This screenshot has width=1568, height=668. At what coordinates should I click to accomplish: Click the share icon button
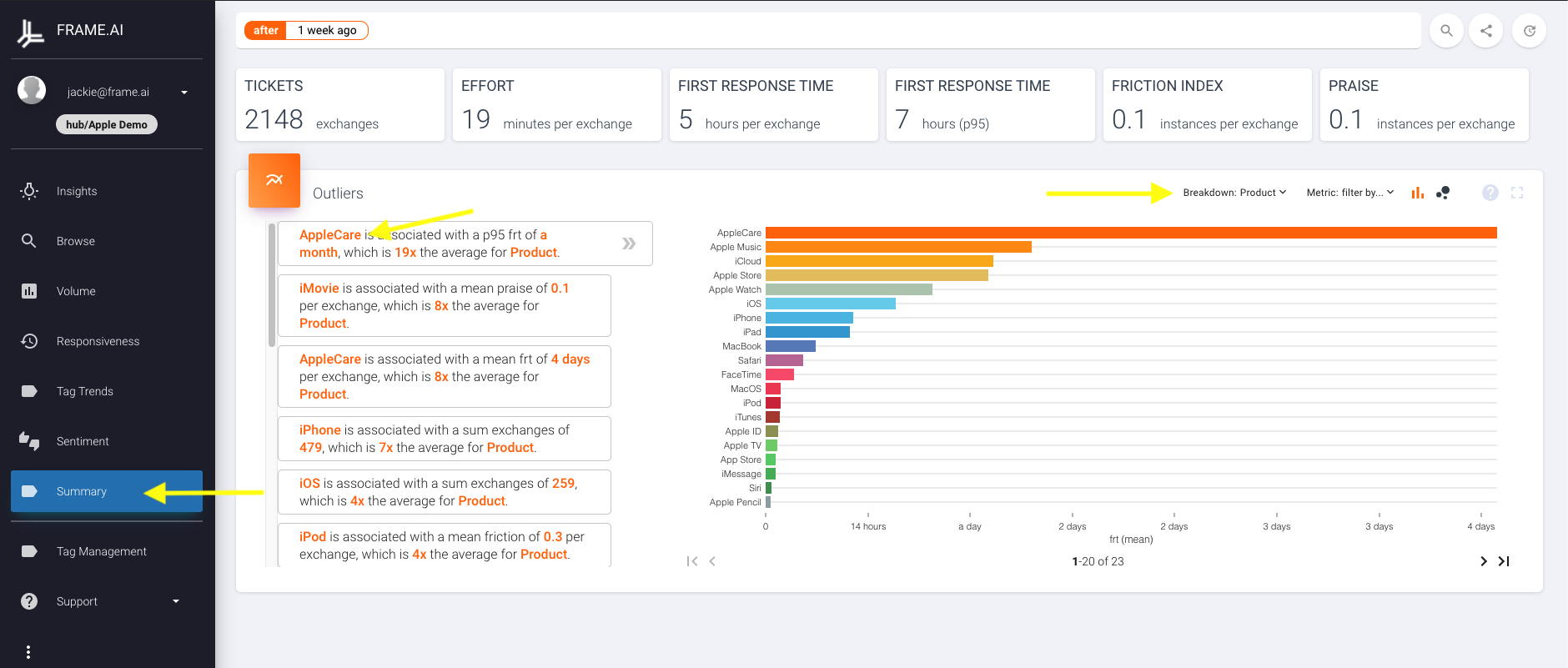tap(1486, 31)
